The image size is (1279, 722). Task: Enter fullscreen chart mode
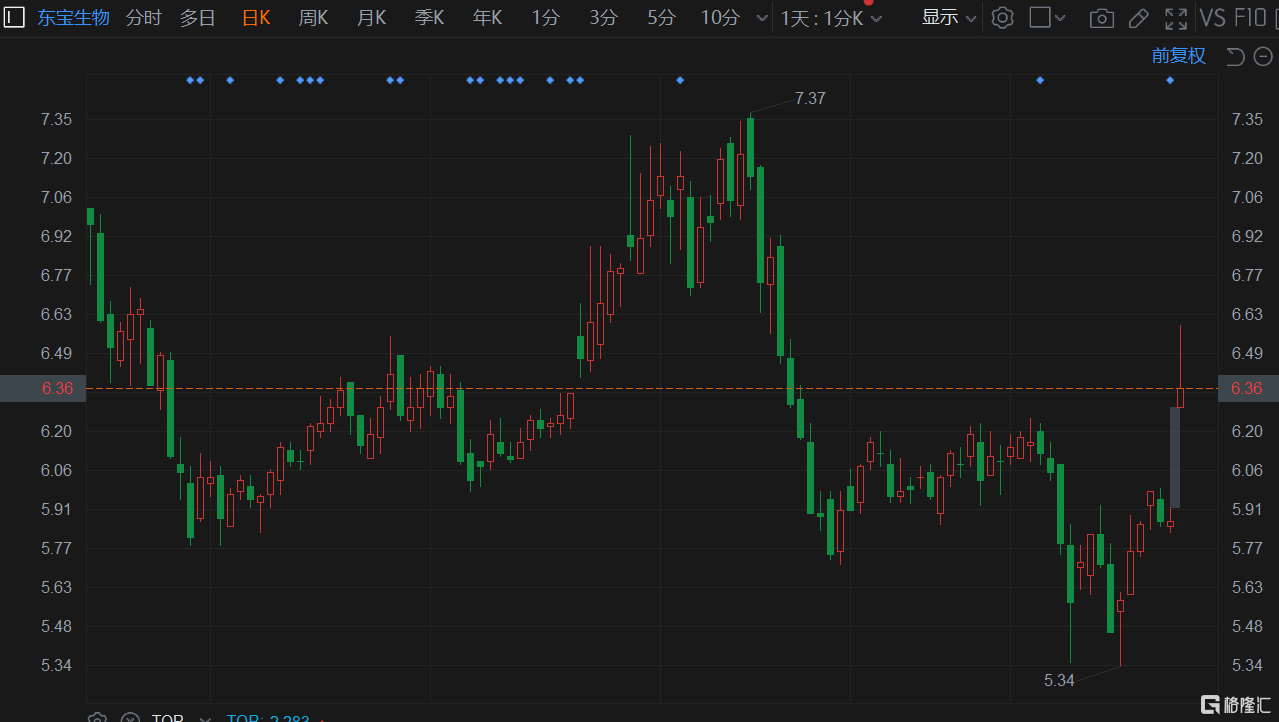(1176, 18)
